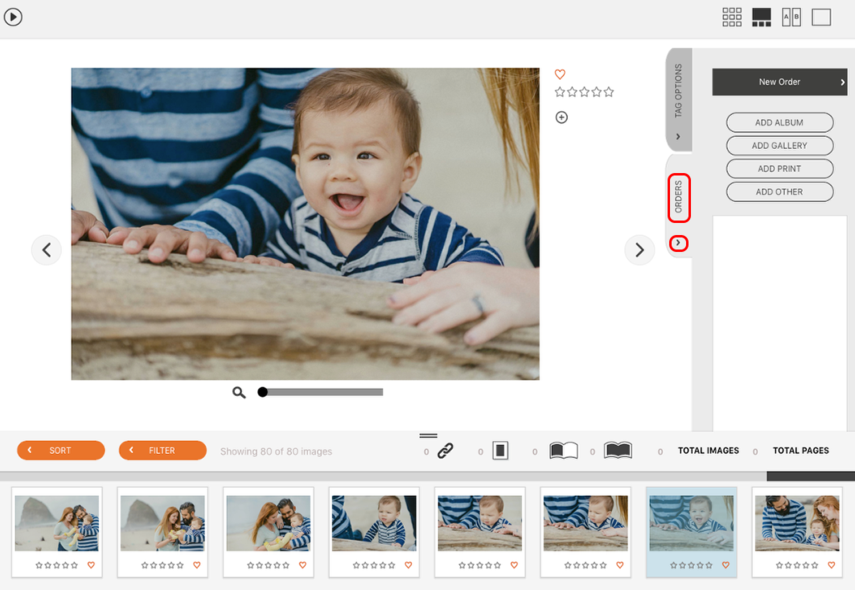Open the ORDERS side tab
The height and width of the screenshot is (590, 855).
[679, 197]
